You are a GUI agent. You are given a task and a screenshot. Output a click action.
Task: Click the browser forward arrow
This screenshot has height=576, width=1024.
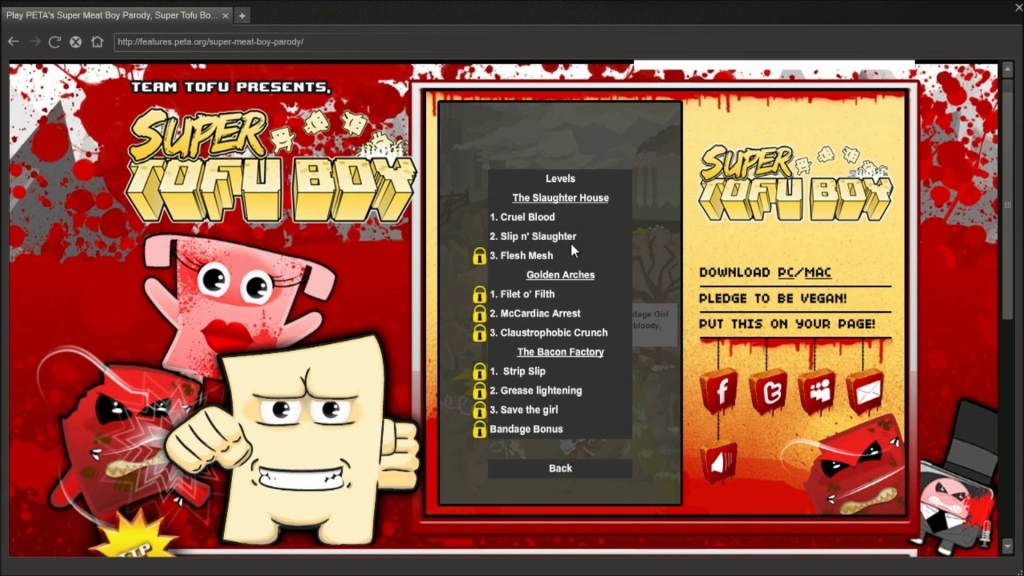35,42
